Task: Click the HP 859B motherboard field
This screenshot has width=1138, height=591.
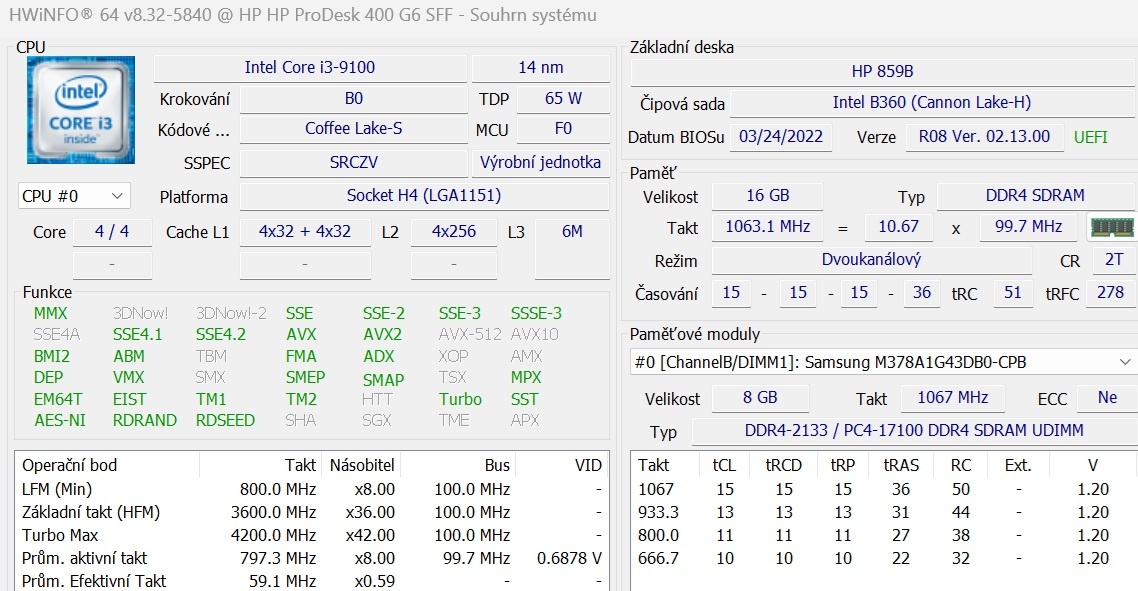Action: pos(882,72)
